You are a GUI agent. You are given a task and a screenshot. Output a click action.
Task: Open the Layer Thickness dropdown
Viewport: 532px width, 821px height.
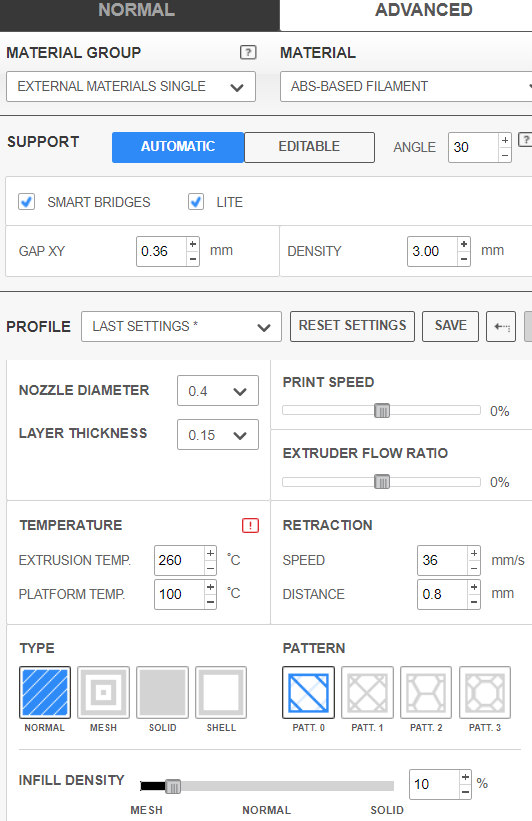click(218, 435)
